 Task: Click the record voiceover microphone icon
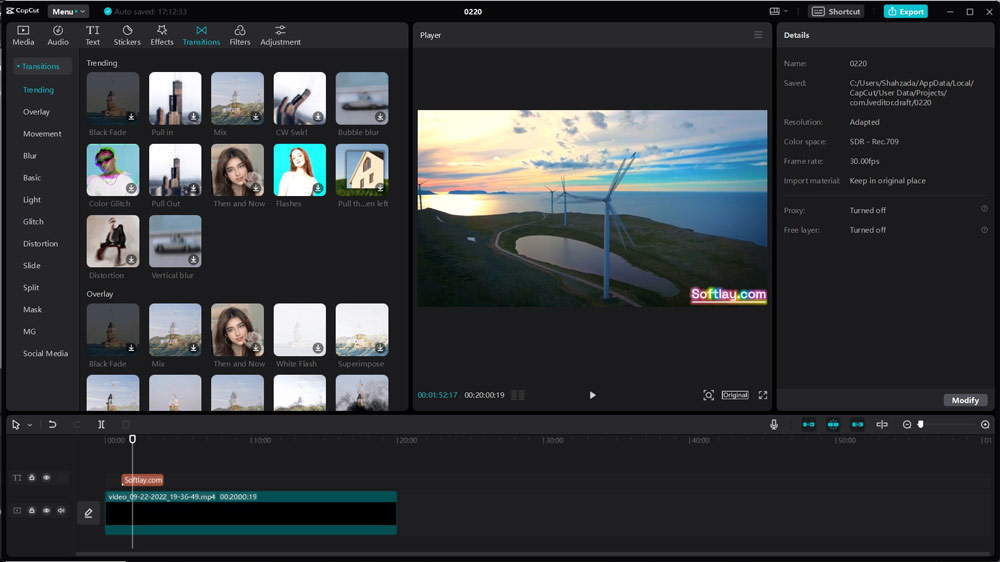774,424
